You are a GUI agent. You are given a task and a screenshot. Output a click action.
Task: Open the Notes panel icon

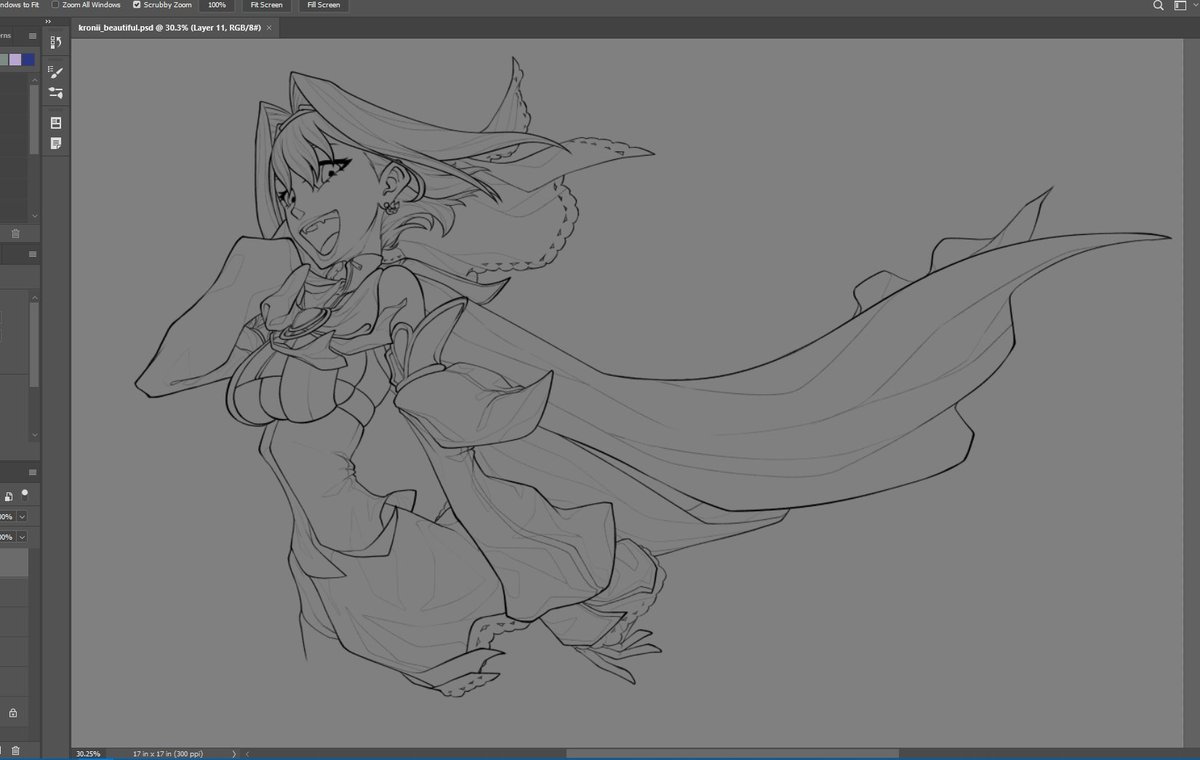point(56,143)
